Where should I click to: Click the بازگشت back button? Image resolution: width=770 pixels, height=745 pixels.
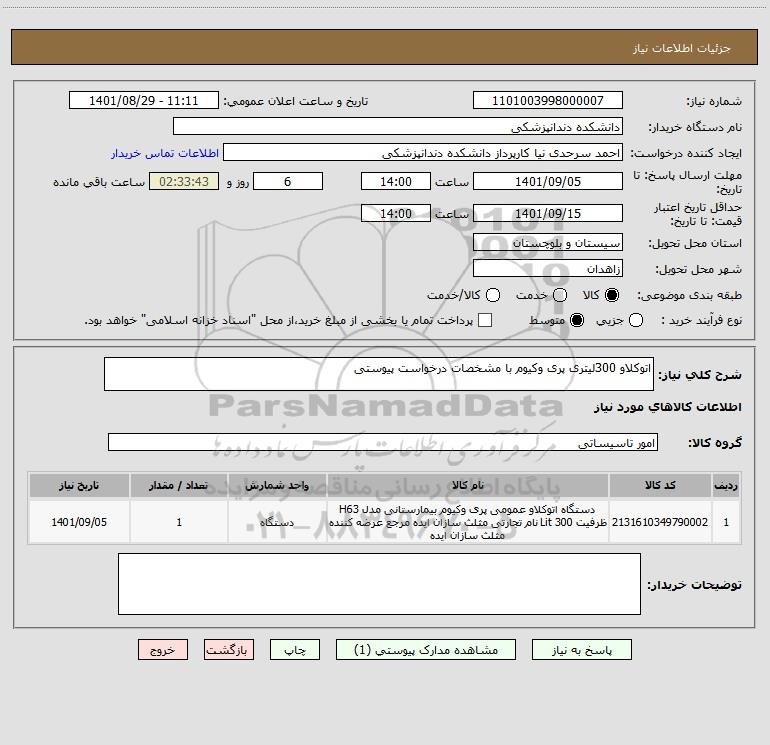pyautogui.click(x=229, y=650)
